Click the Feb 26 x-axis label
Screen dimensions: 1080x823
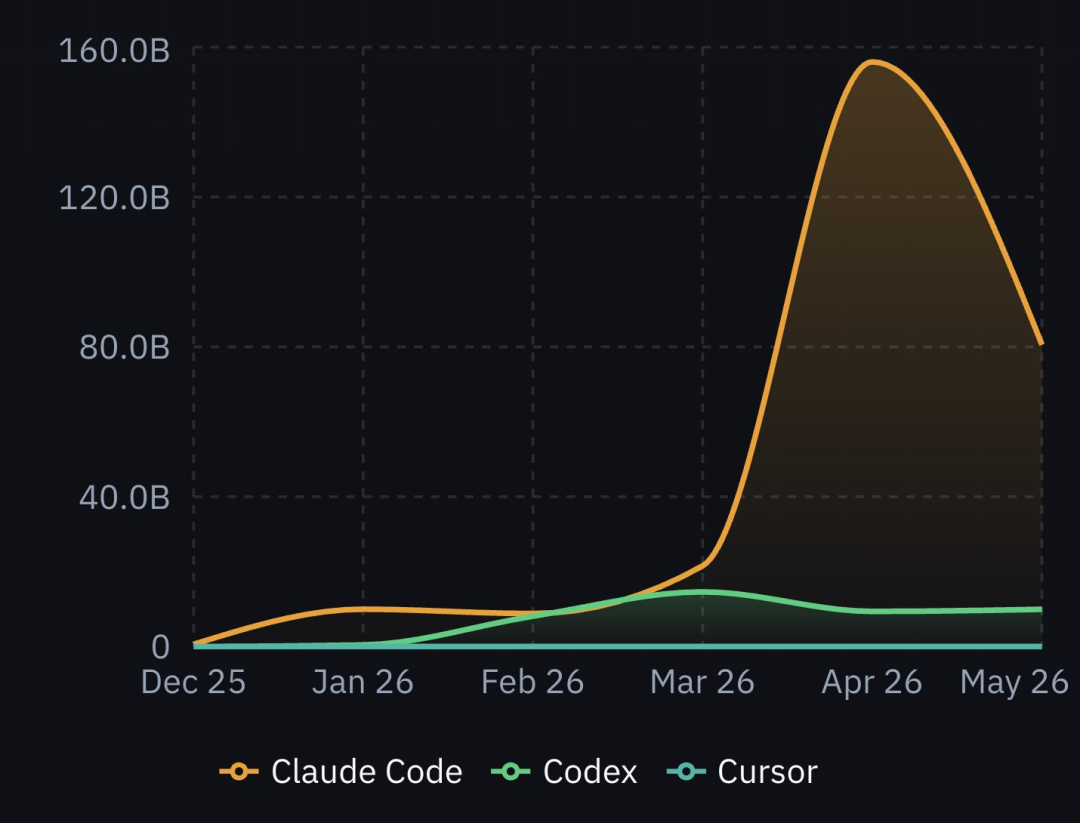click(532, 683)
